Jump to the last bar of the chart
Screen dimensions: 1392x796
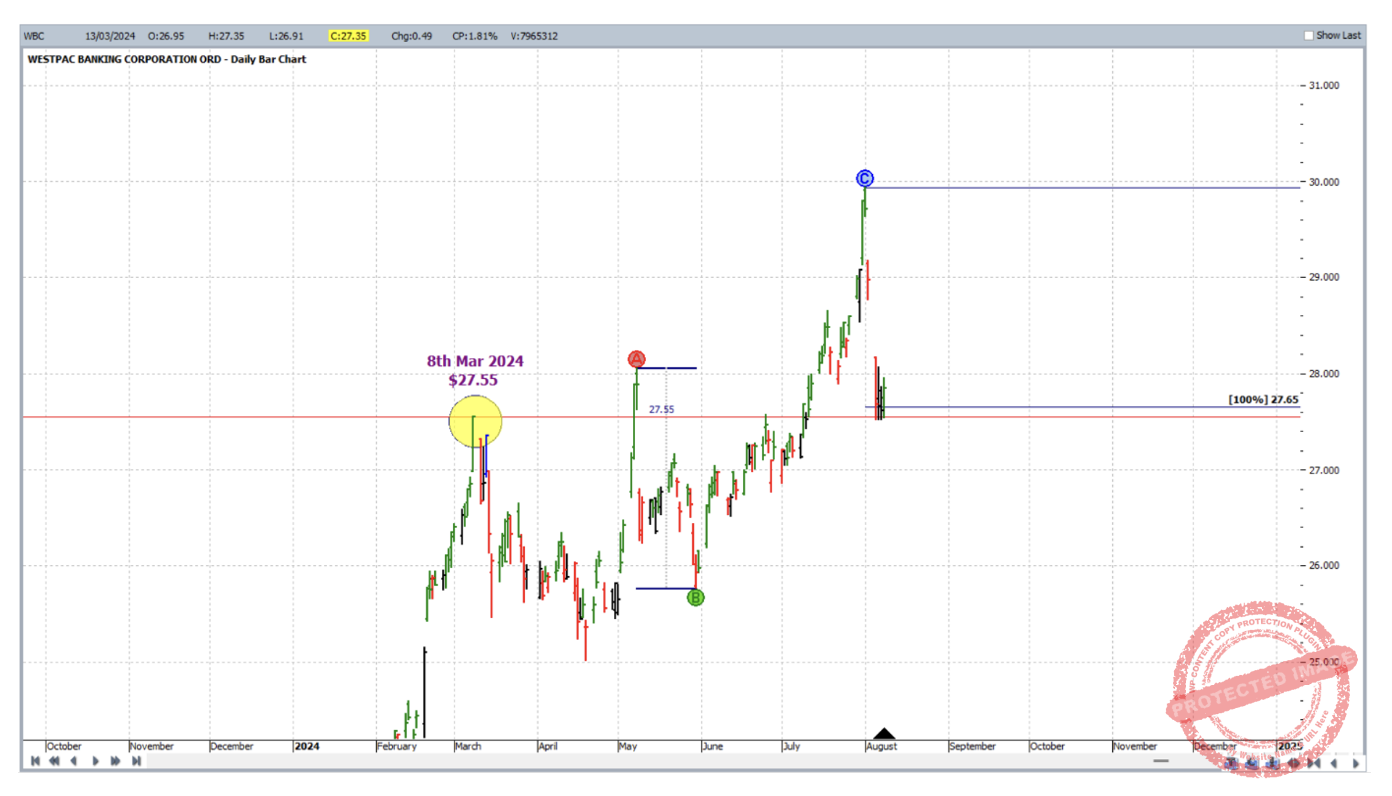click(136, 762)
